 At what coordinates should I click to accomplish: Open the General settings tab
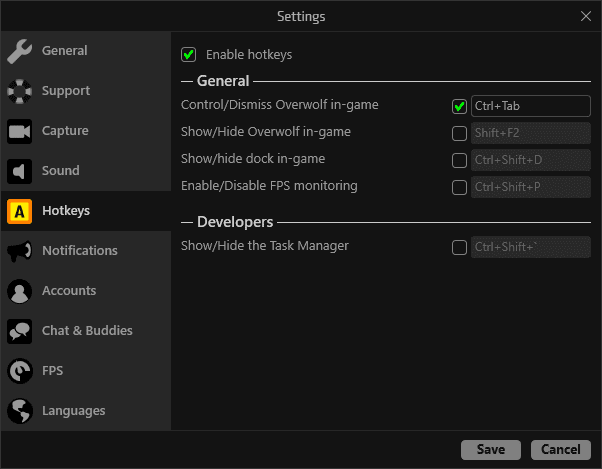tap(86, 51)
